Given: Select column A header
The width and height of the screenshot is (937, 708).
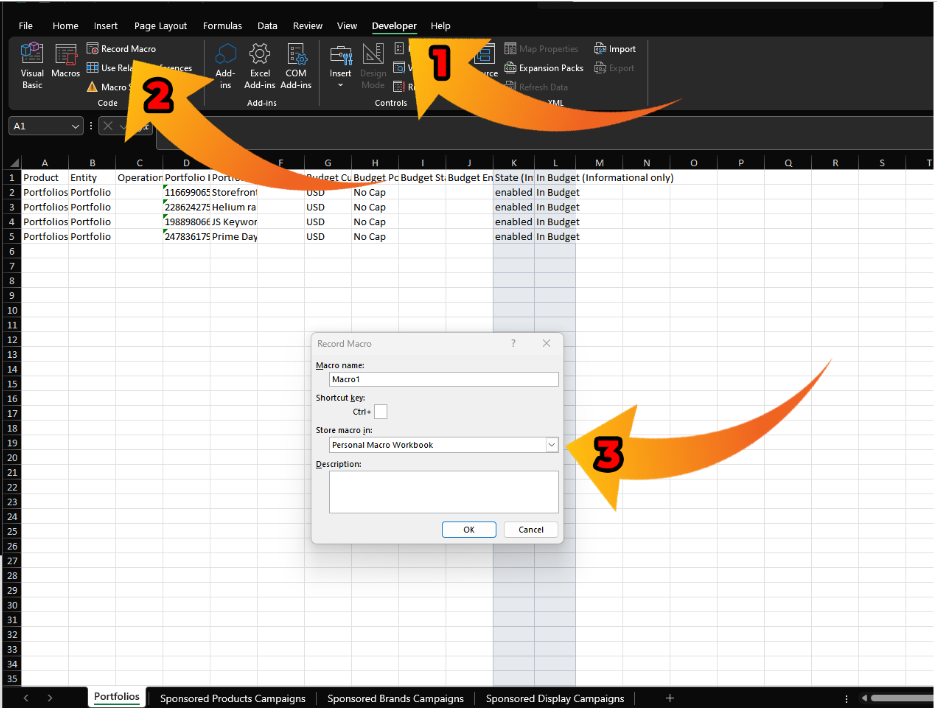Looking at the screenshot, I should click(x=45, y=163).
